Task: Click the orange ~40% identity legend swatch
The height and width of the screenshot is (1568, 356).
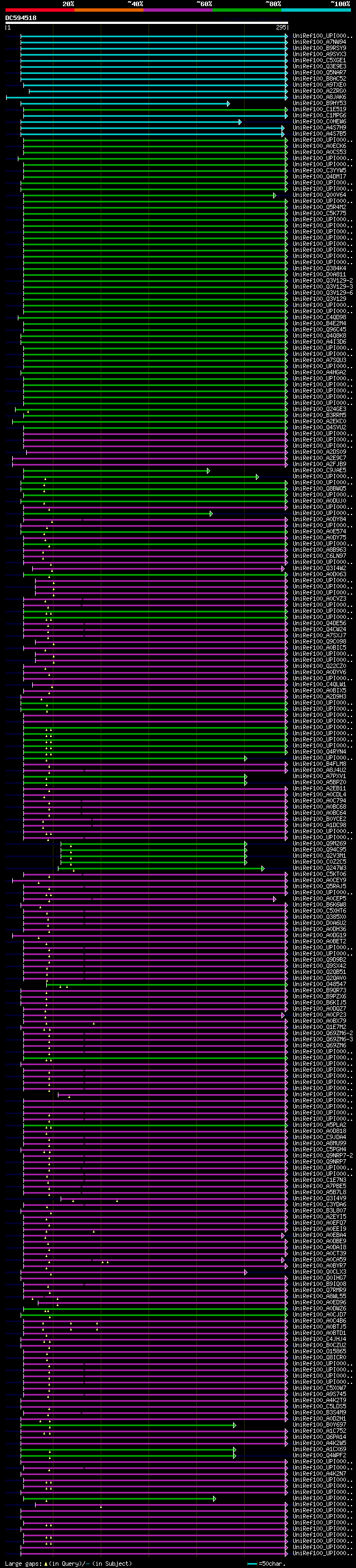Action: 109,10
